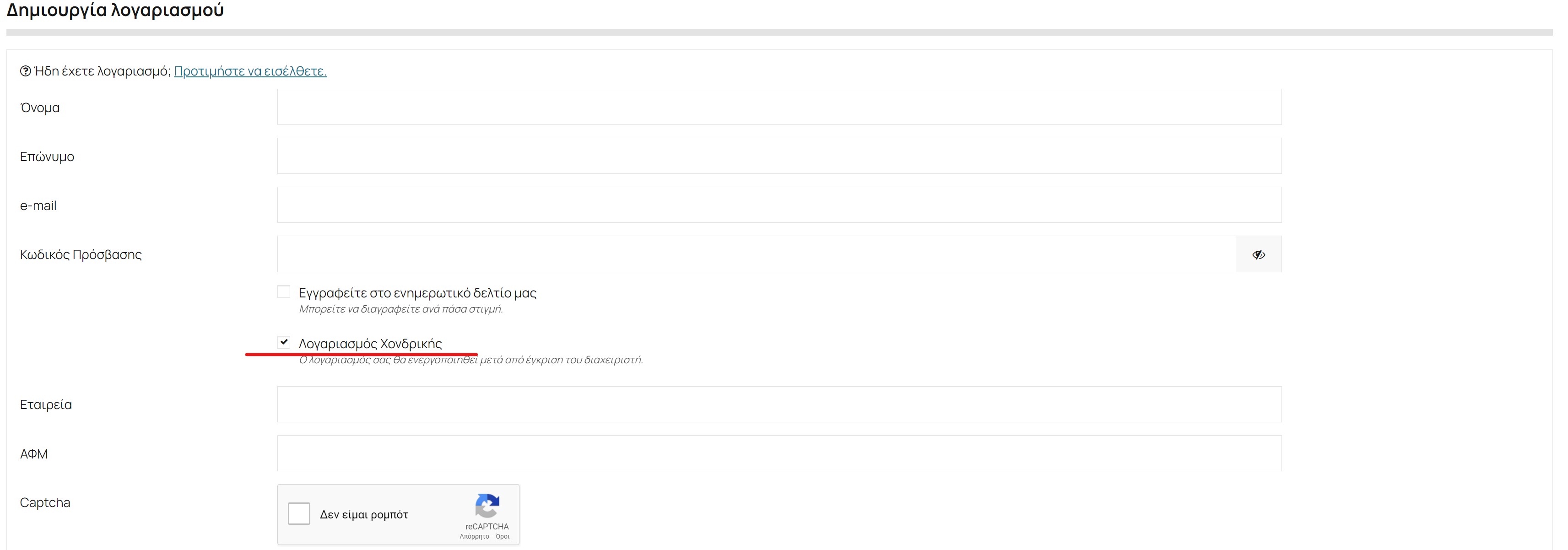Click the ΑΦΜ field label
This screenshot has height=550, width=1568.
pos(33,454)
